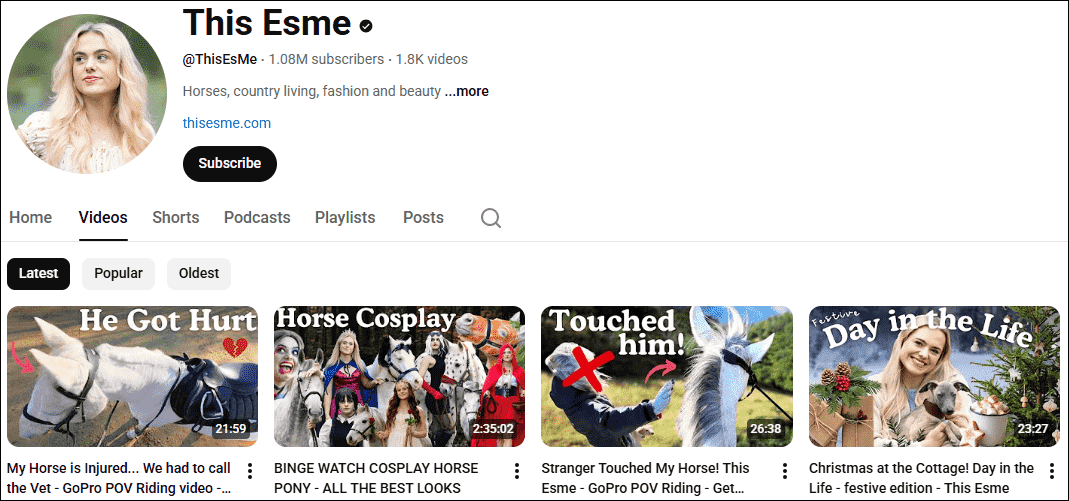Image resolution: width=1069 pixels, height=501 pixels.
Task: Go to the Podcasts tab
Action: (257, 217)
